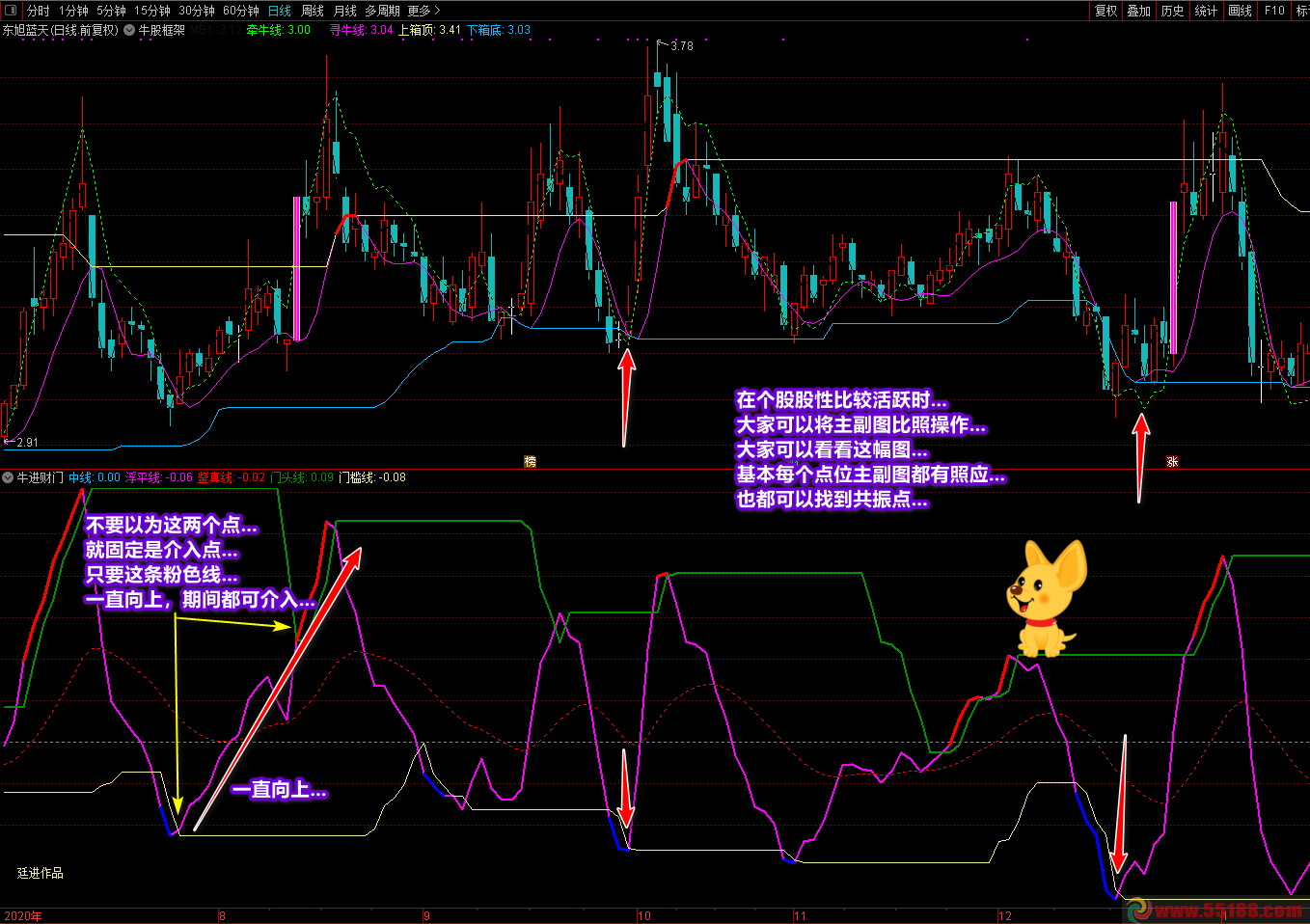
Task: Activate the 画线 drawing tools
Action: point(1241,11)
